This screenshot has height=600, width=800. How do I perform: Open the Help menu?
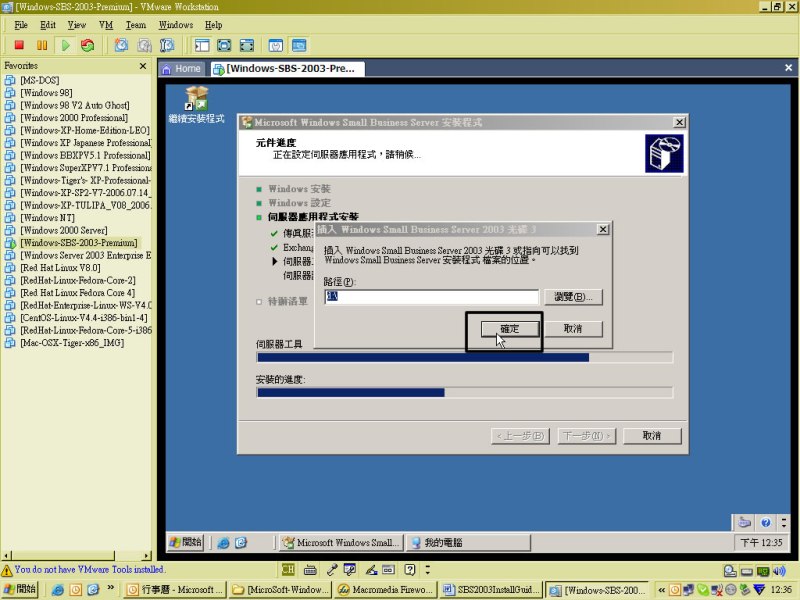[x=213, y=25]
